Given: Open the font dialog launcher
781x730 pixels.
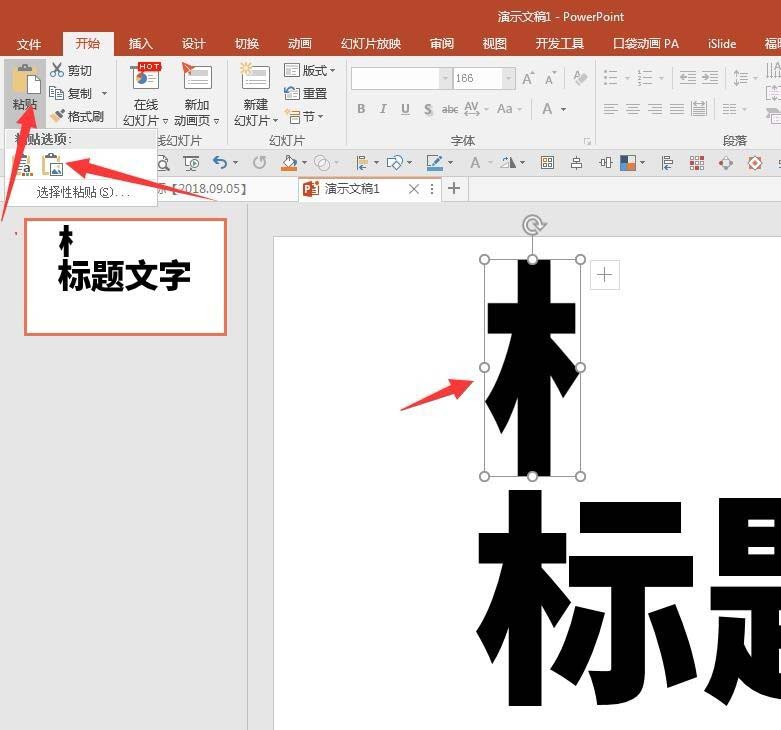Looking at the screenshot, I should point(587,141).
